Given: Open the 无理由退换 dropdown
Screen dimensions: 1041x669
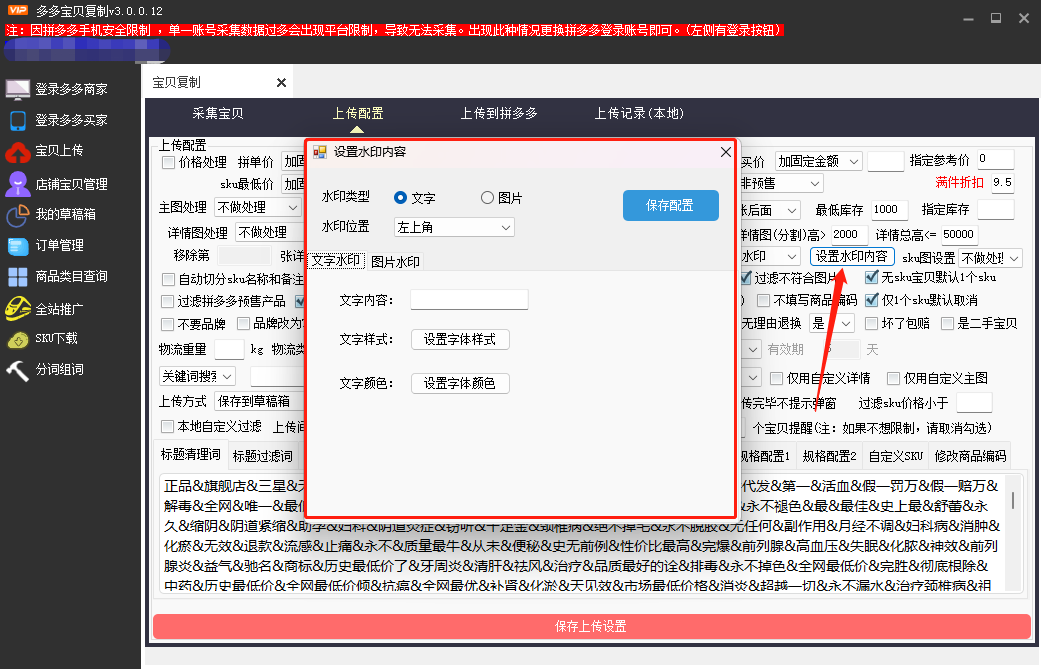Looking at the screenshot, I should (x=831, y=323).
